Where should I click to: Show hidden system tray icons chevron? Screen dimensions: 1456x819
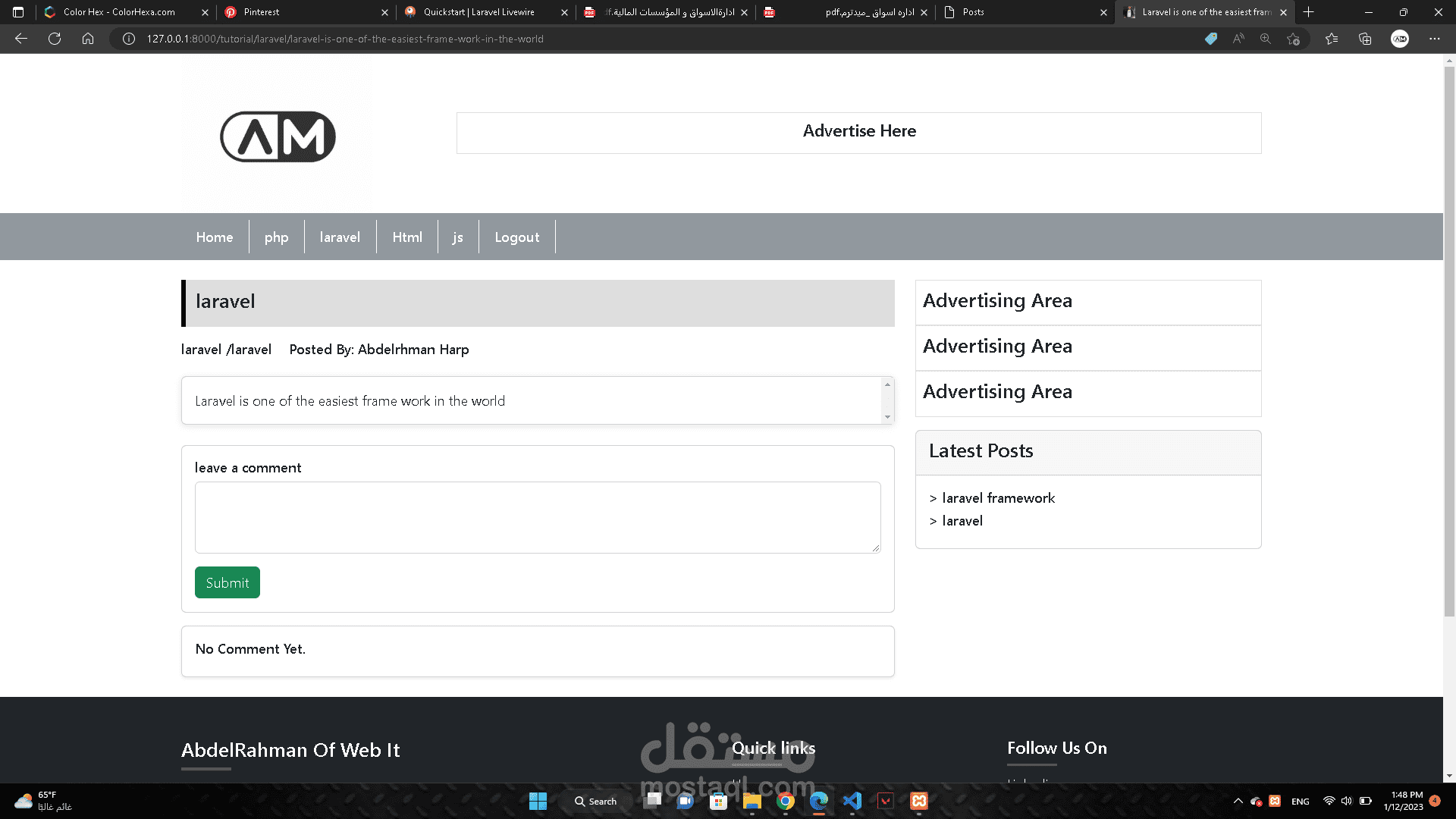pos(1238,801)
